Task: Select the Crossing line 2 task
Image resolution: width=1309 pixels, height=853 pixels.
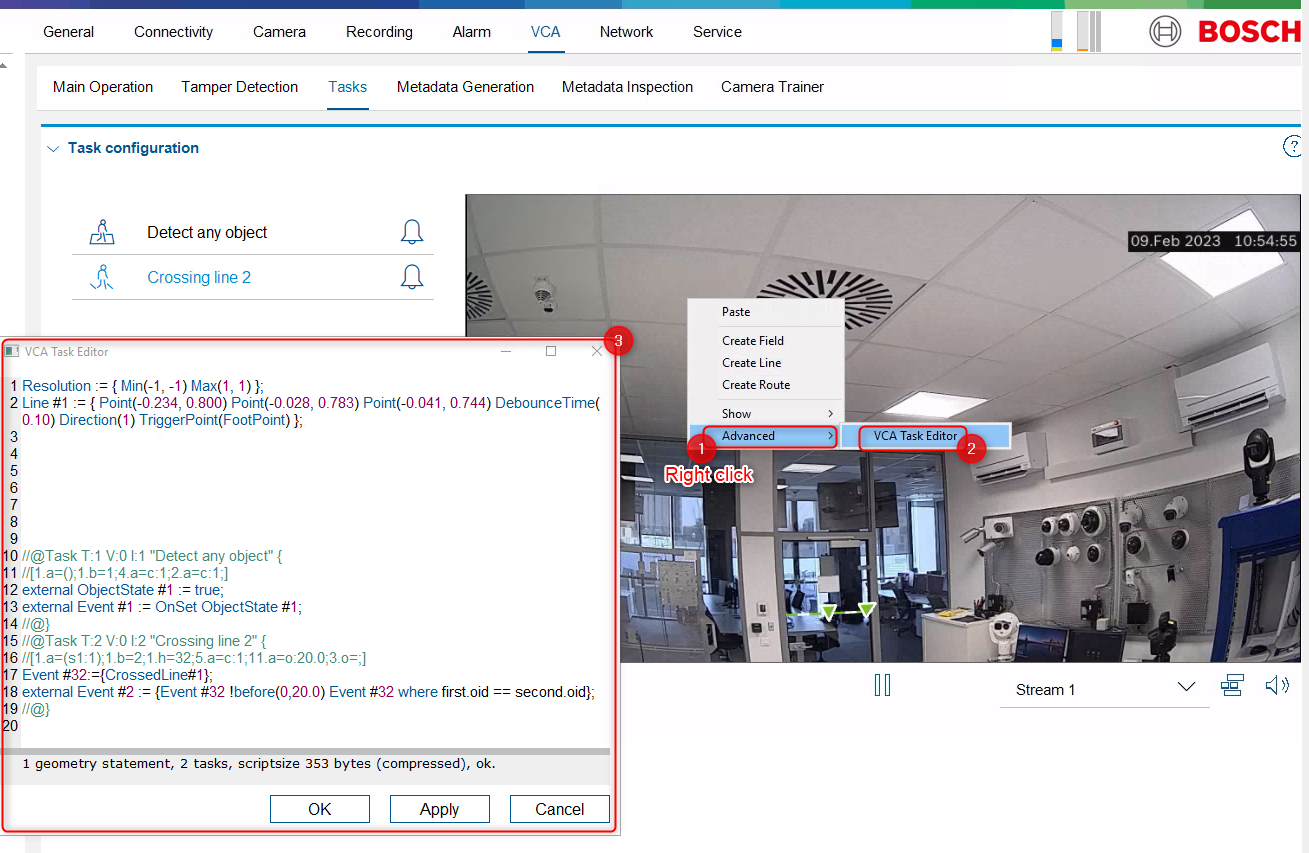Action: click(199, 278)
